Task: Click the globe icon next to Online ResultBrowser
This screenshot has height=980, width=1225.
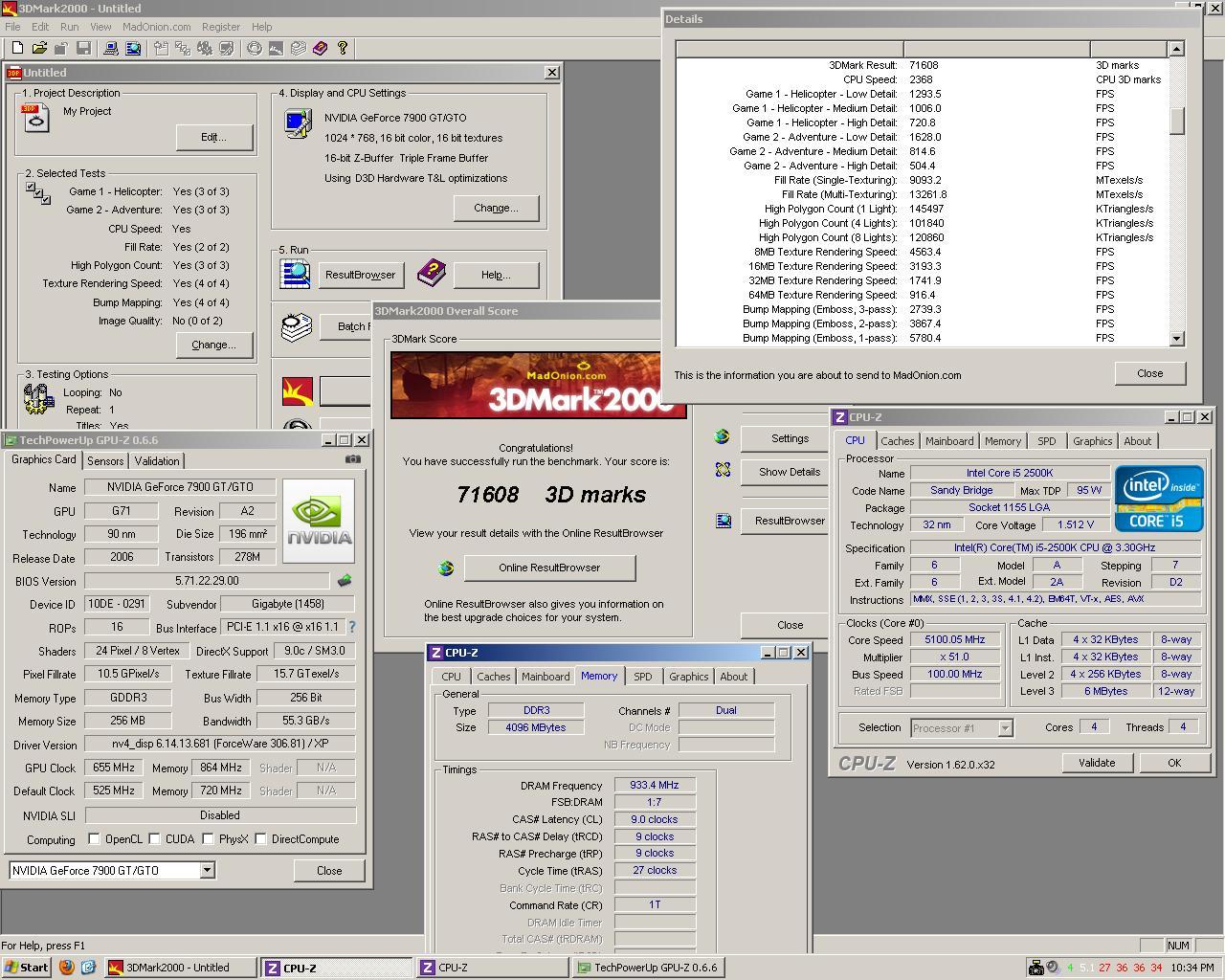Action: point(446,568)
